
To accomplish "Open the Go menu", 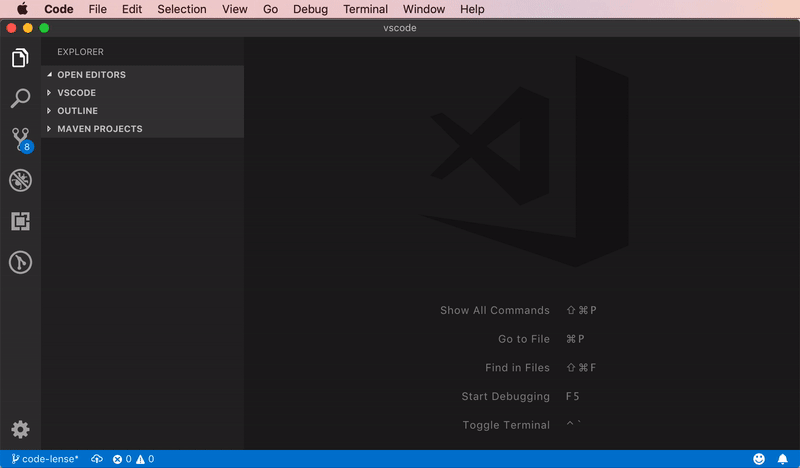I will point(270,9).
